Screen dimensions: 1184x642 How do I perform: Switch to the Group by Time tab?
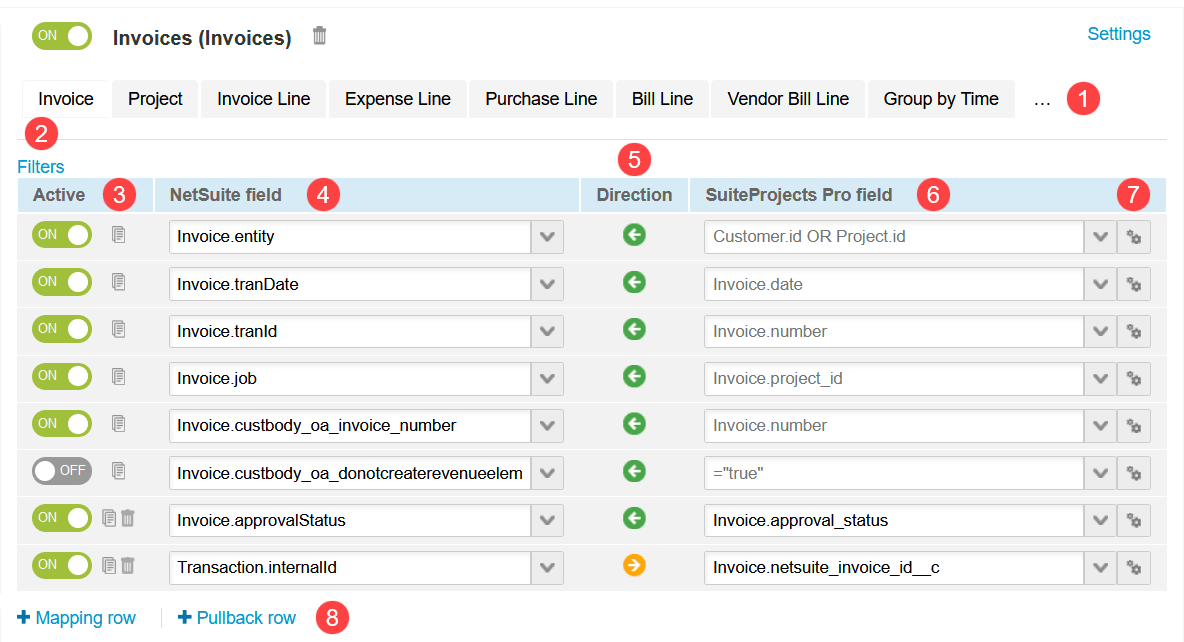tap(941, 99)
